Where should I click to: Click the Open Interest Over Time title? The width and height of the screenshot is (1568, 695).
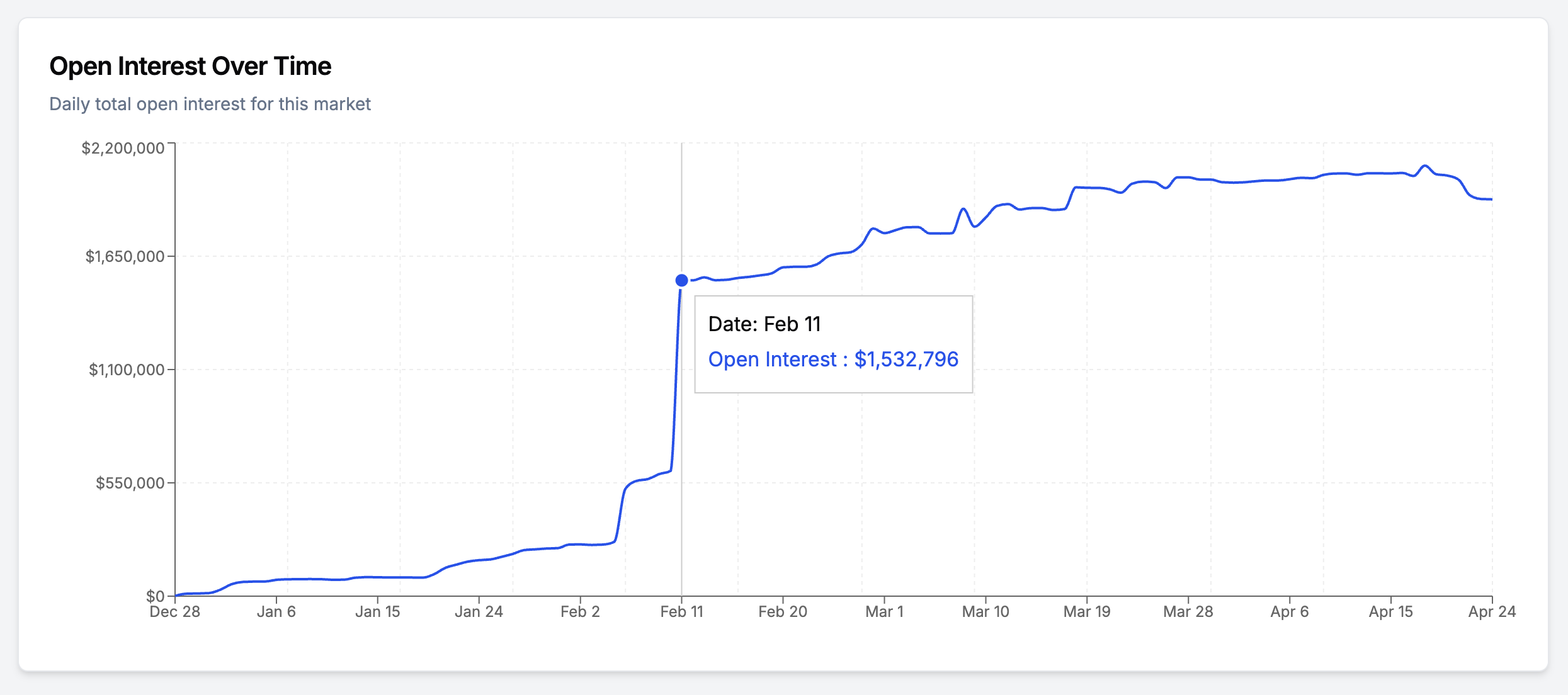[190, 66]
